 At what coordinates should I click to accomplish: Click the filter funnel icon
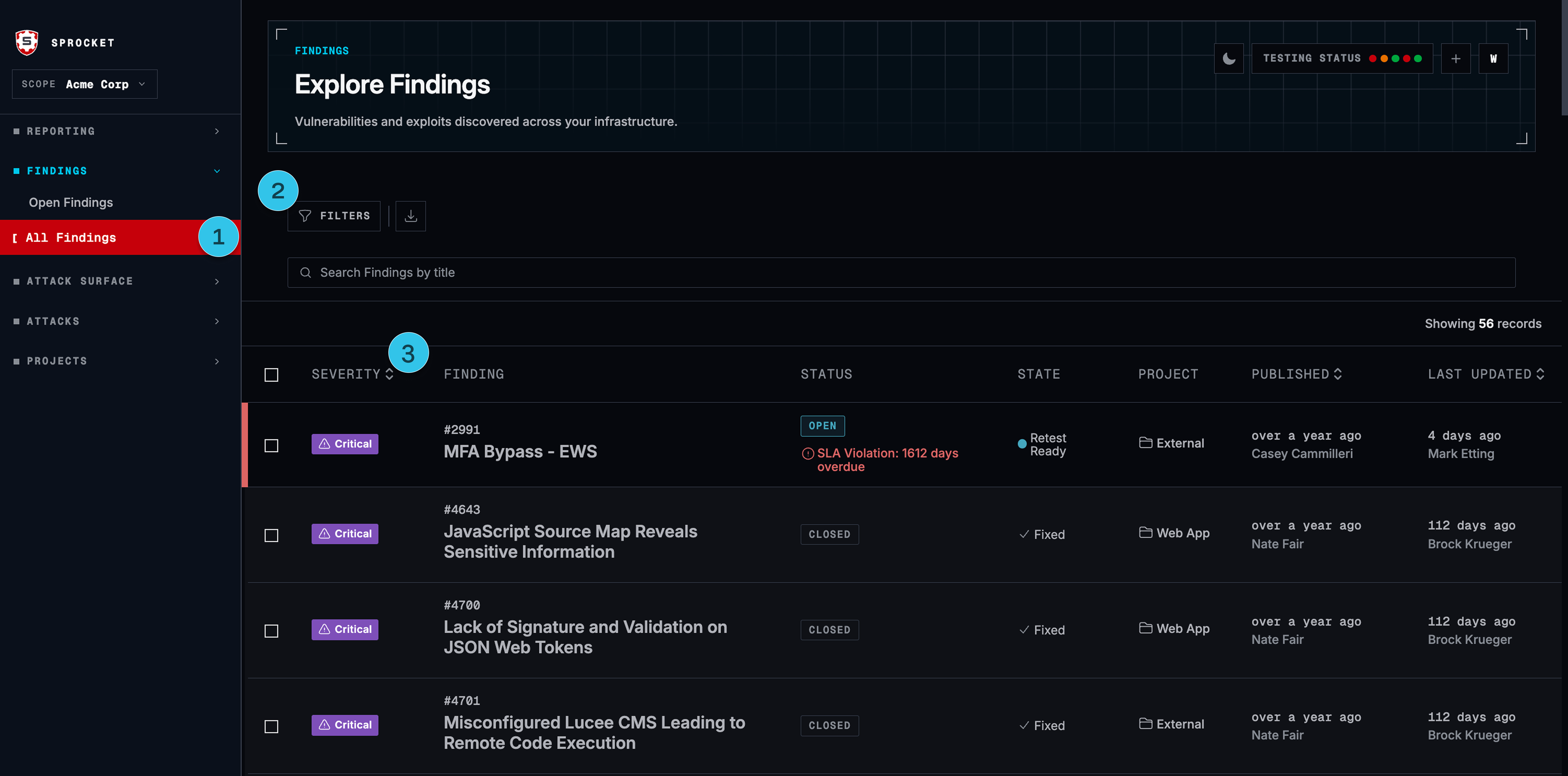[x=305, y=216]
